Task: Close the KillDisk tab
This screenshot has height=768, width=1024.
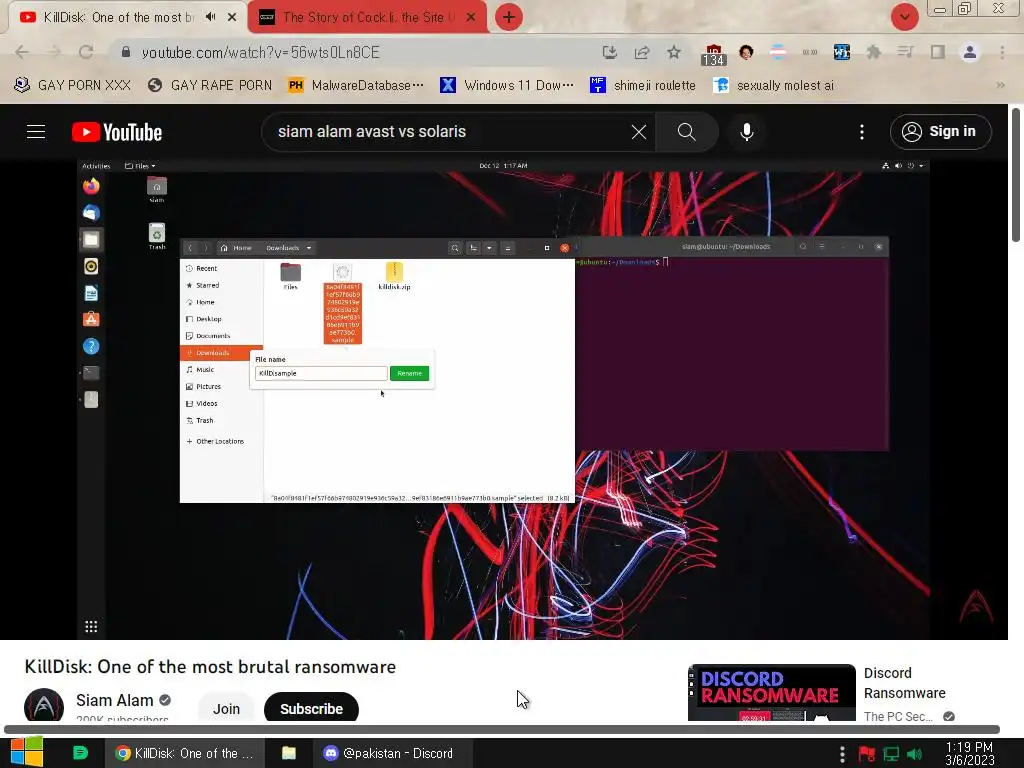Action: click(x=232, y=17)
